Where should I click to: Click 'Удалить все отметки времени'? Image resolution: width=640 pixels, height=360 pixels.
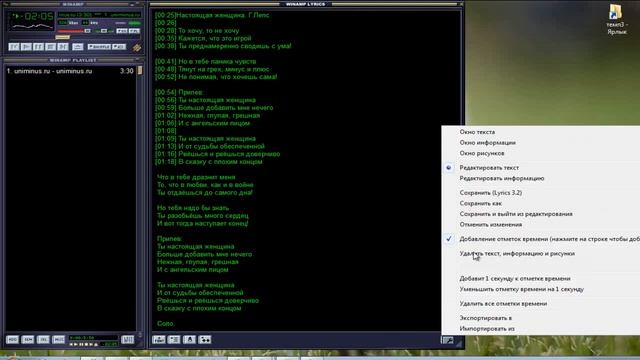click(x=503, y=304)
